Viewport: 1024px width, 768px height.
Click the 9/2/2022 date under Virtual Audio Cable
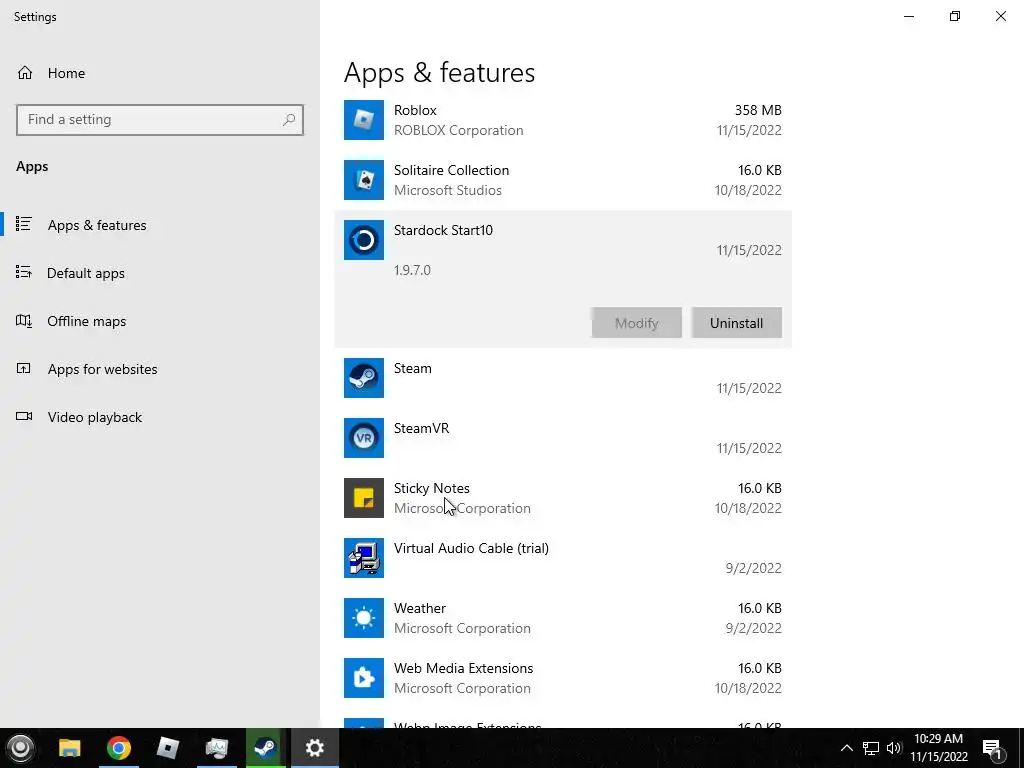(x=754, y=568)
